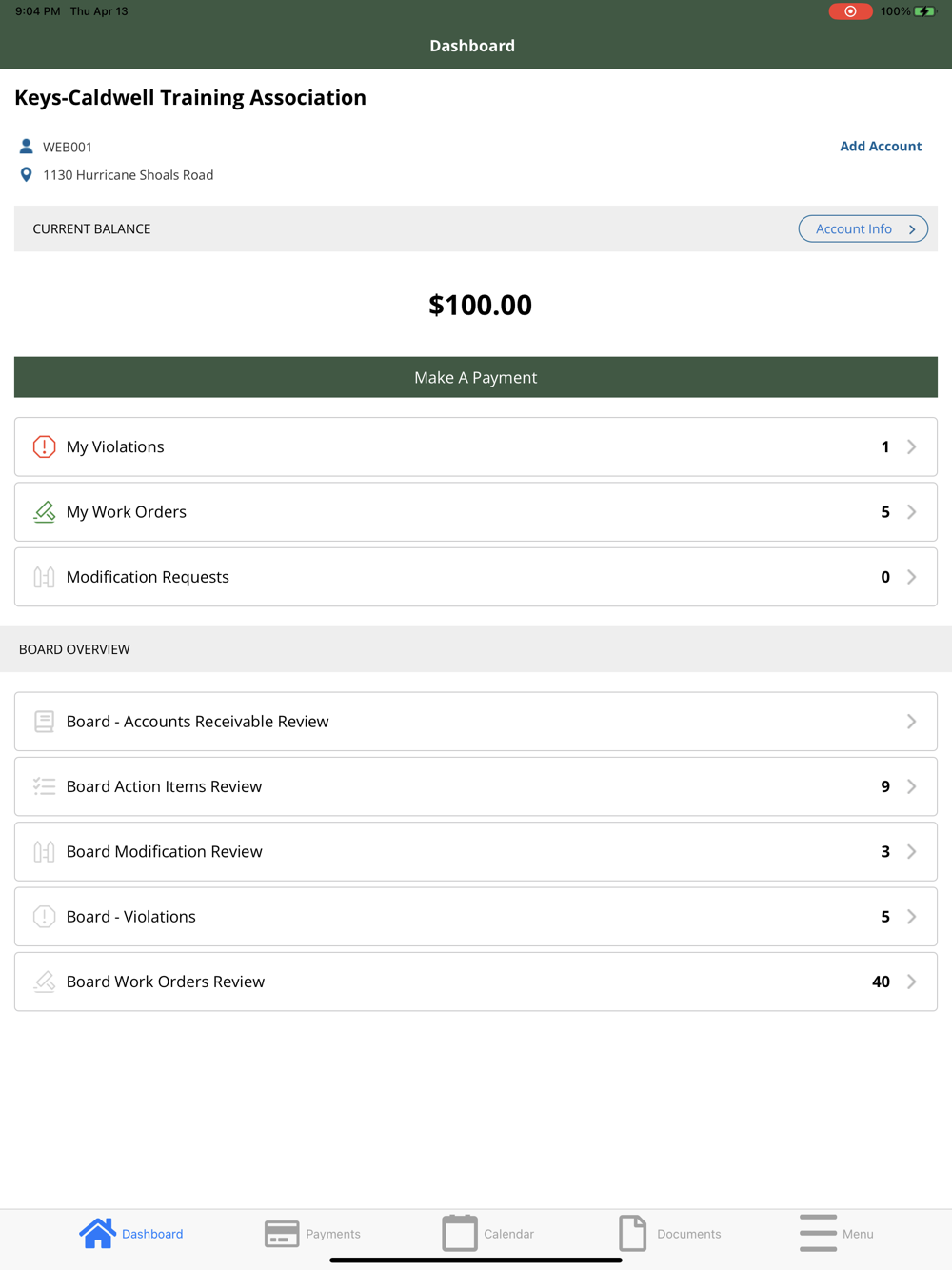The height and width of the screenshot is (1270, 952).
Task: Open Board Modification Review chevron
Action: tap(912, 851)
